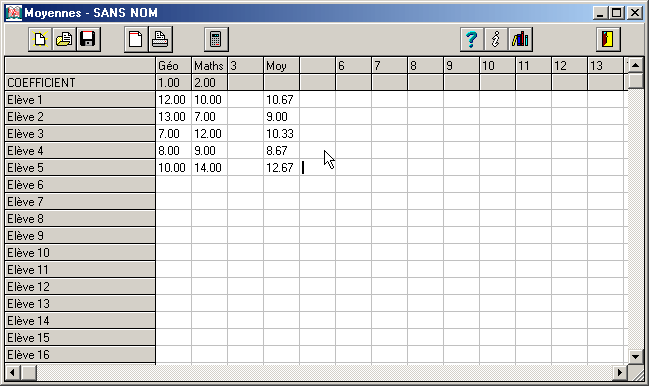The image size is (649, 386).
Task: Click the vertical scrollbar down arrow
Action: pos(635,356)
